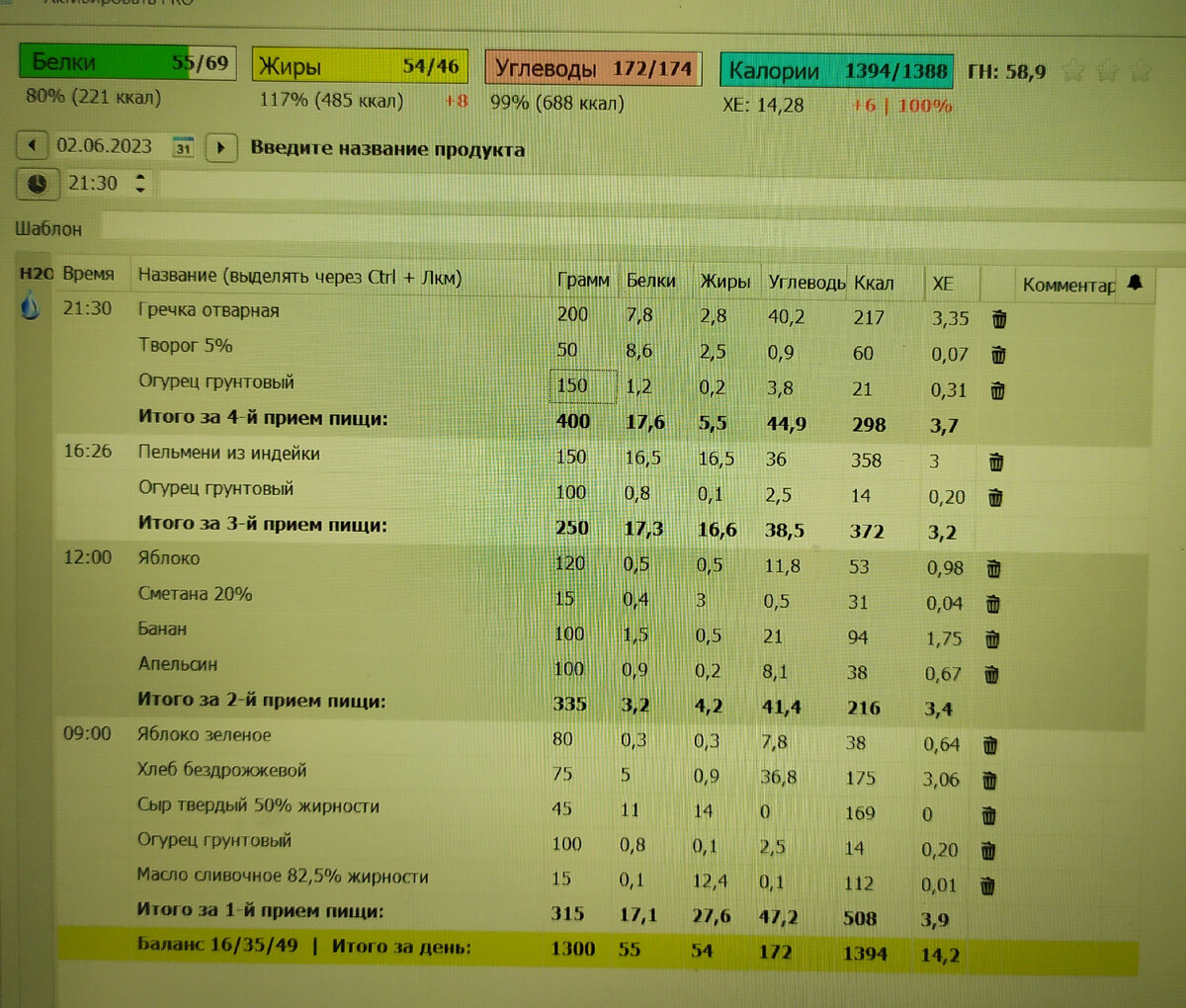
Task: Delete the Банан entry
Action: point(992,639)
